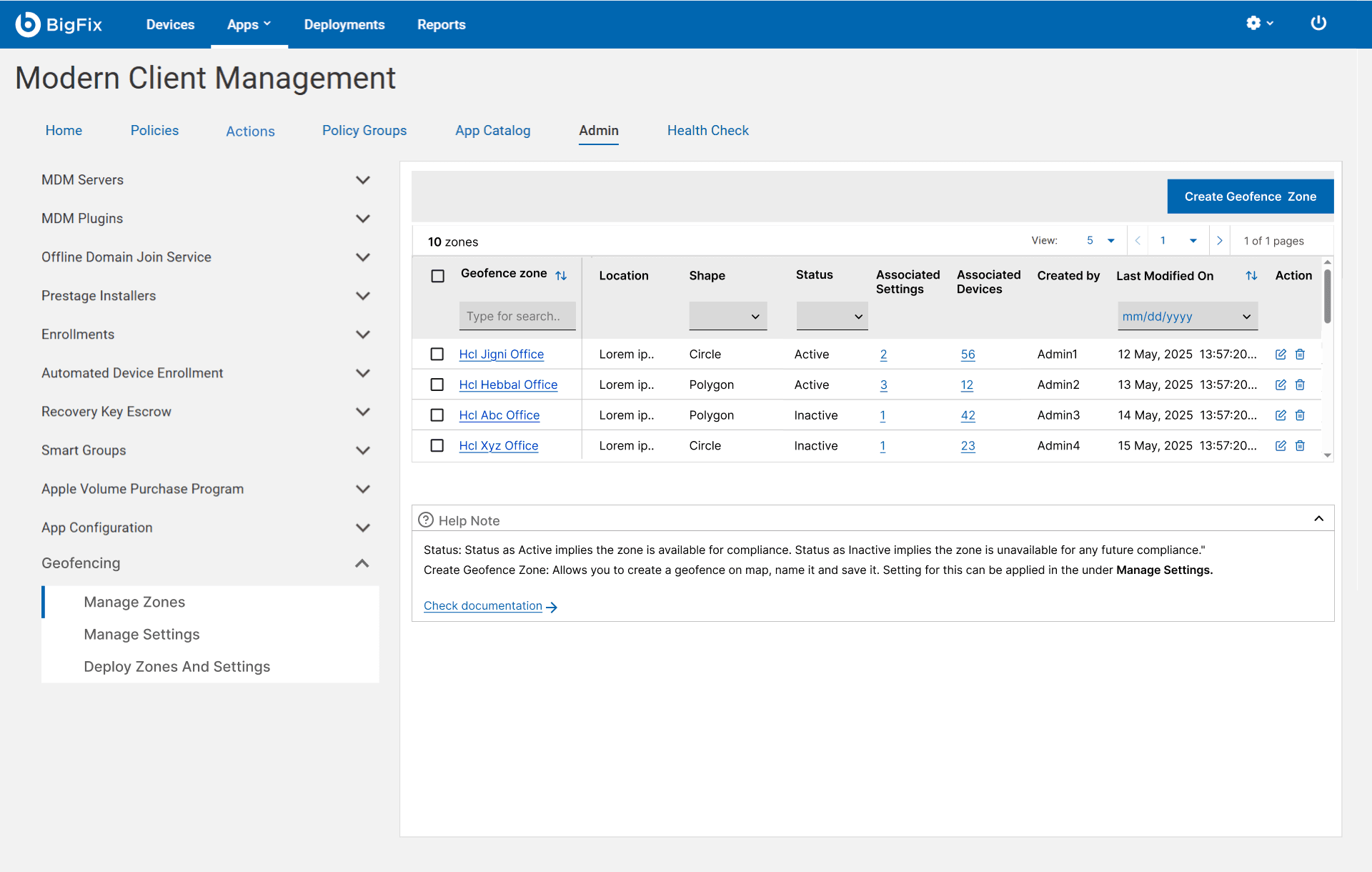Sort by Geofence zone column
Viewport: 1372px width, 872px height.
561,275
